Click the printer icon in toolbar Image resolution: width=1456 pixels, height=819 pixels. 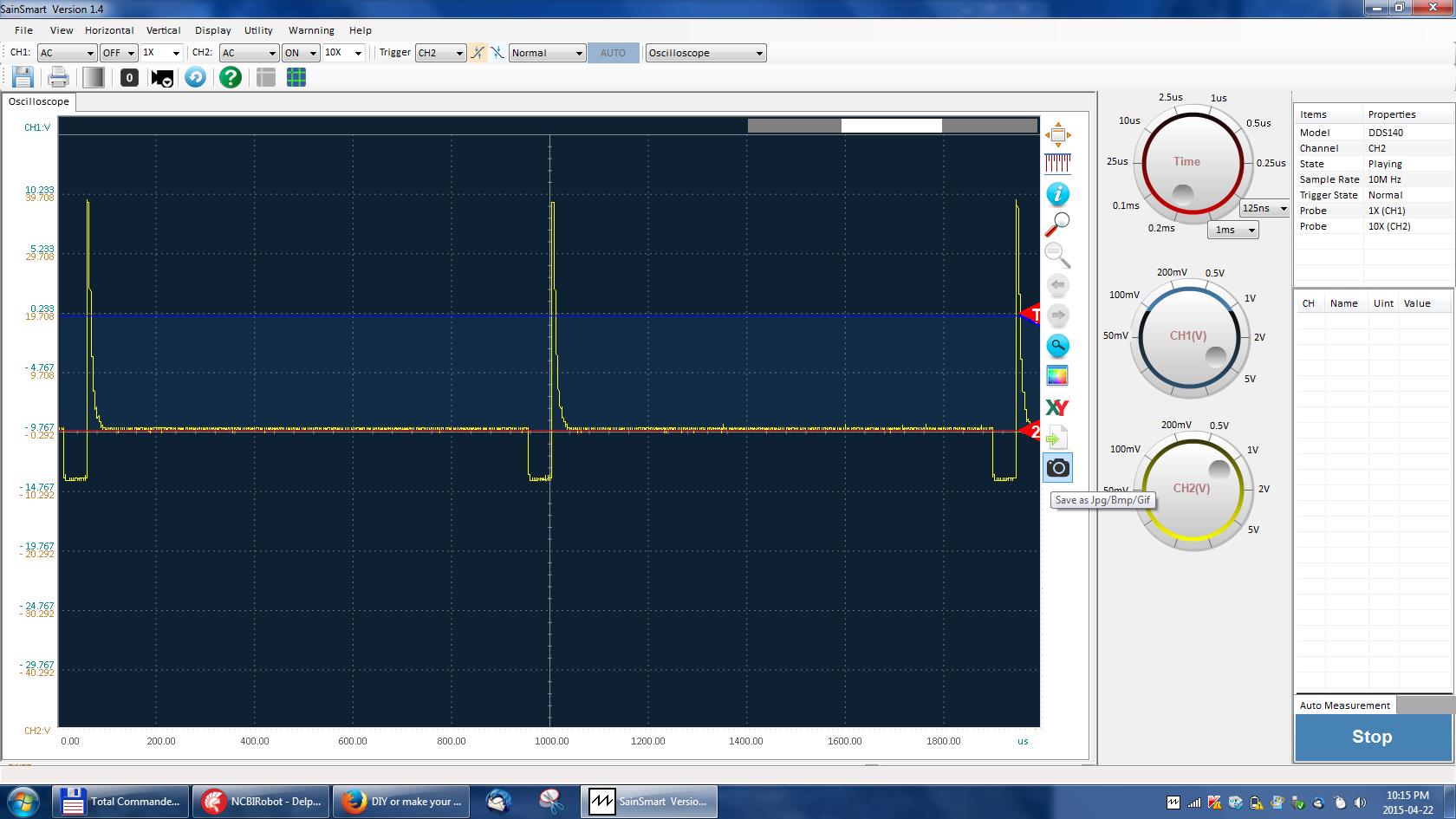coord(58,78)
